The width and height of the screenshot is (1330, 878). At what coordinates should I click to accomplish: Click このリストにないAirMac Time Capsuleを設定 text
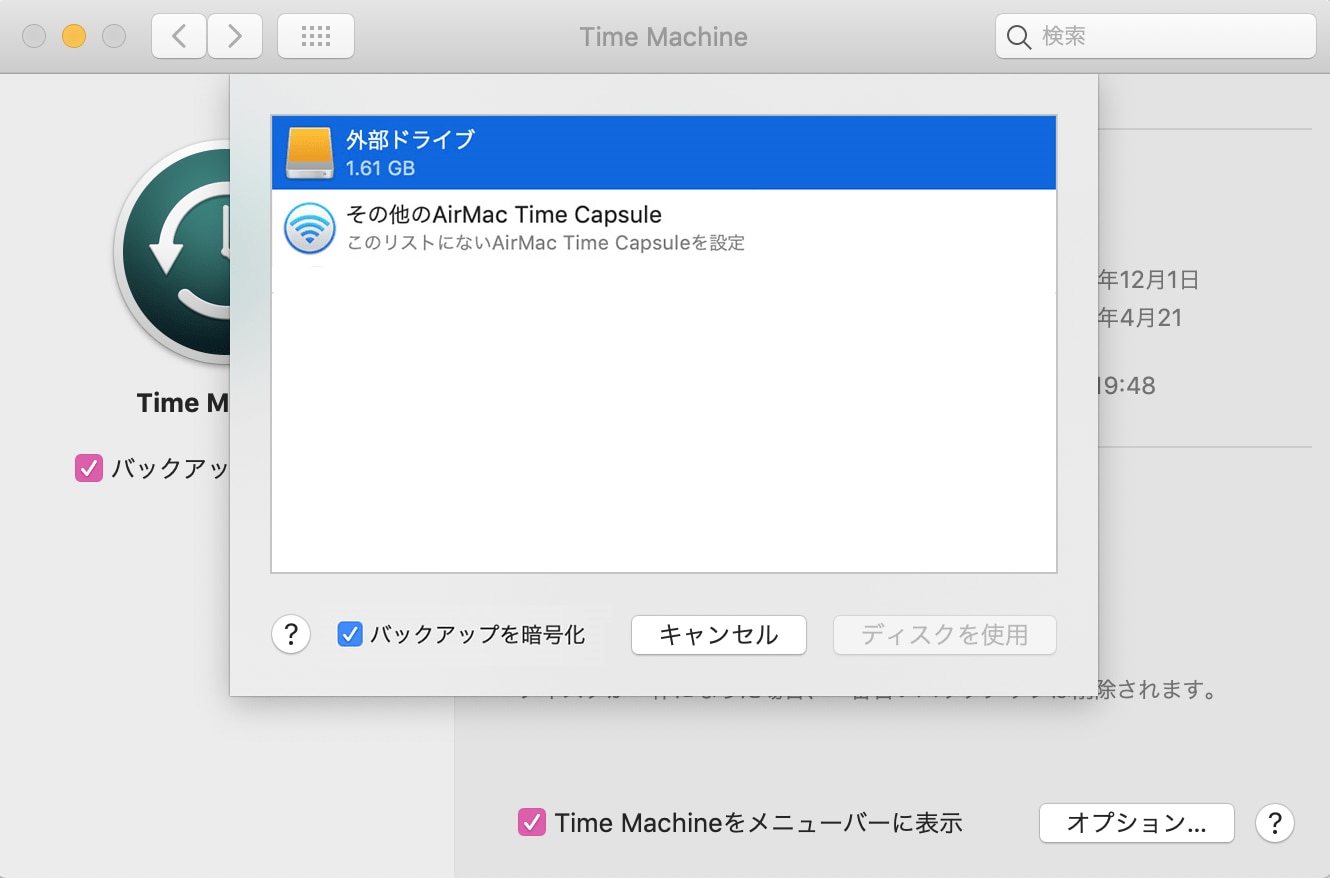pos(545,243)
